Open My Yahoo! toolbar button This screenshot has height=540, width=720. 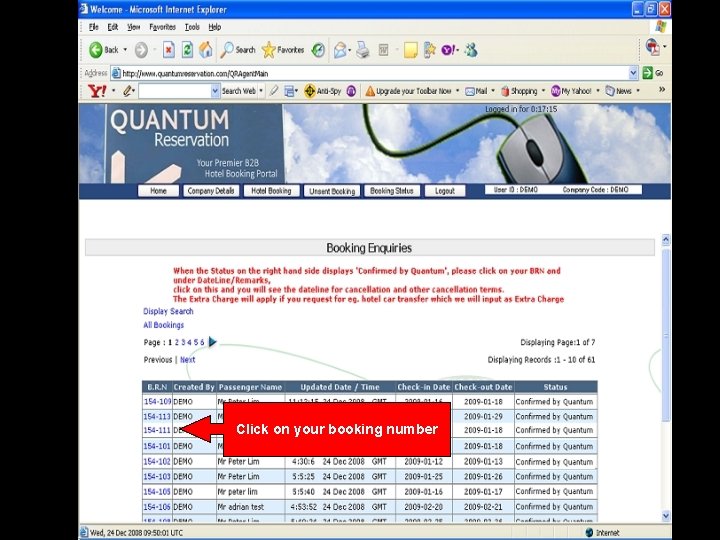571,91
